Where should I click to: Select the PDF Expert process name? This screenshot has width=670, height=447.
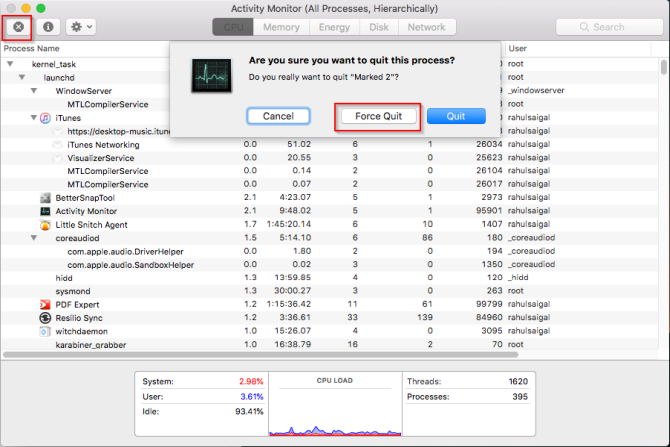click(77, 305)
